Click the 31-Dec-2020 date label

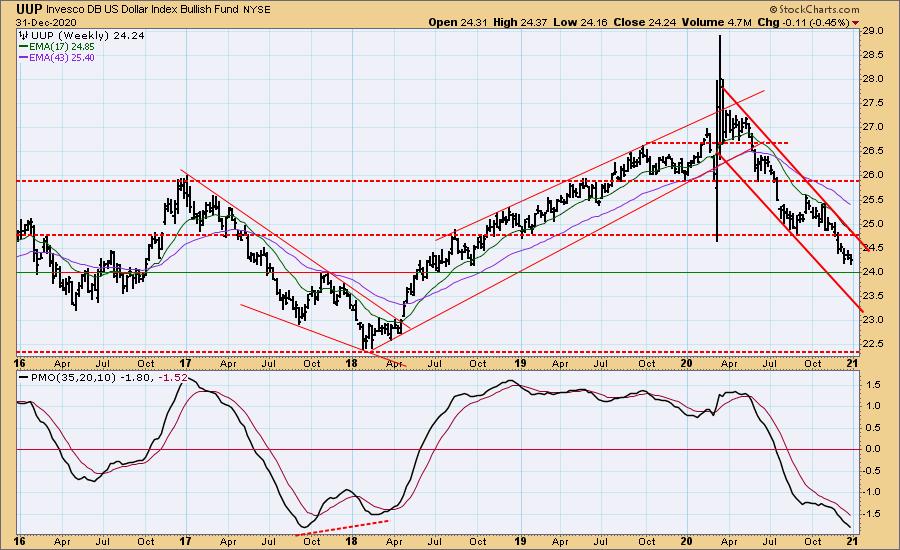point(46,22)
